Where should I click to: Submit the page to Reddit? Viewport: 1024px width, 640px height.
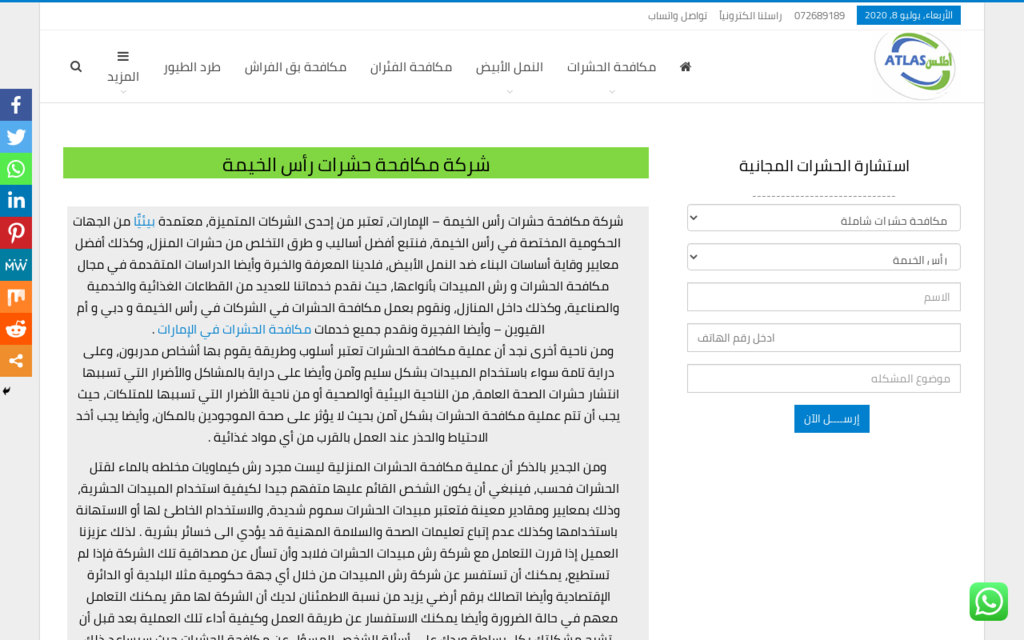tap(16, 328)
